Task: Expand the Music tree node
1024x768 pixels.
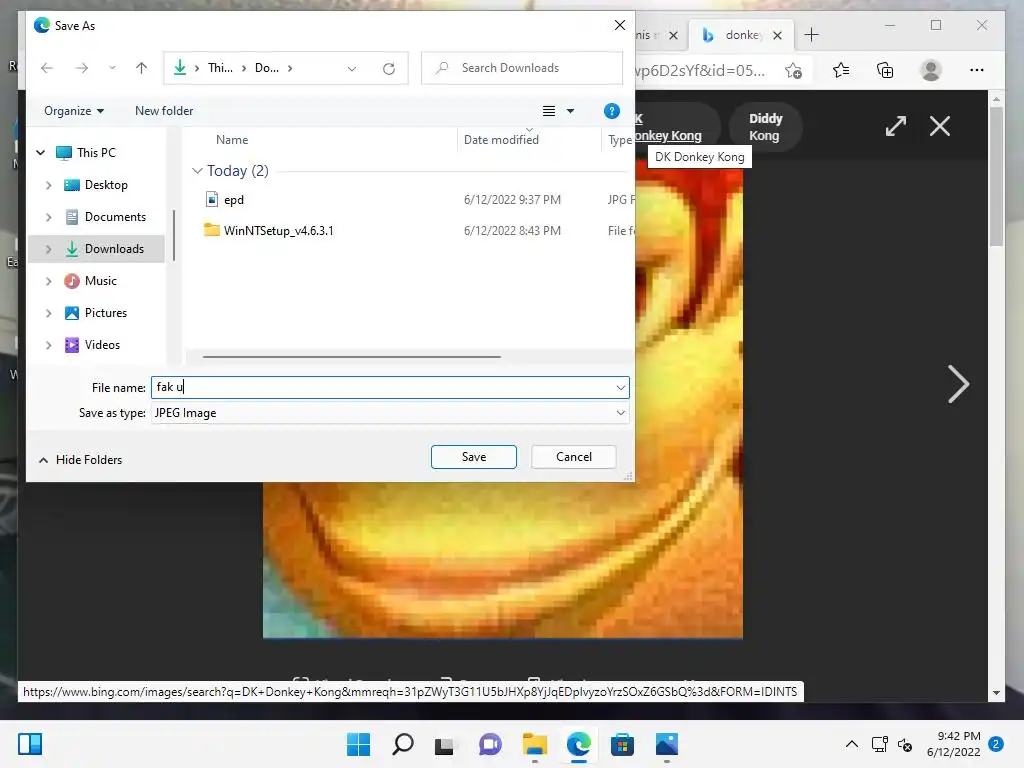Action: (48, 281)
